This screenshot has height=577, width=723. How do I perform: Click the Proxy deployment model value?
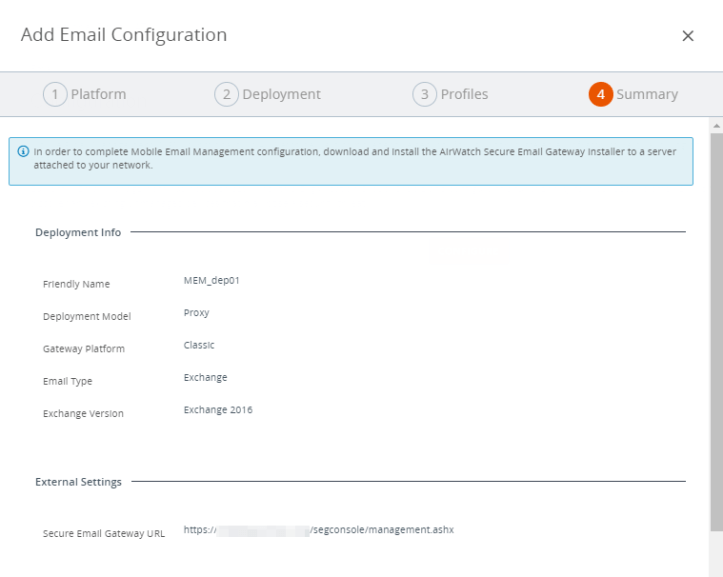pyautogui.click(x=196, y=313)
